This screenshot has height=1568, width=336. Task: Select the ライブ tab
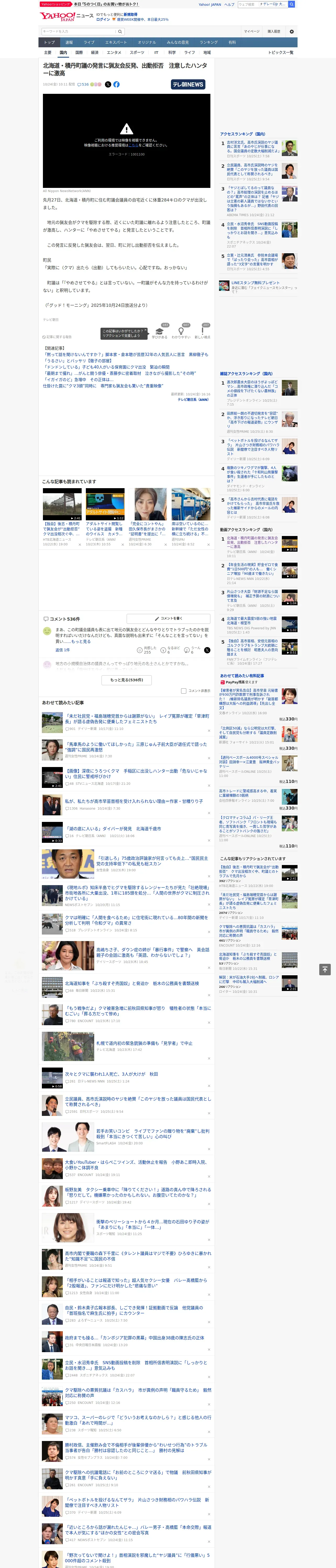pos(89,43)
